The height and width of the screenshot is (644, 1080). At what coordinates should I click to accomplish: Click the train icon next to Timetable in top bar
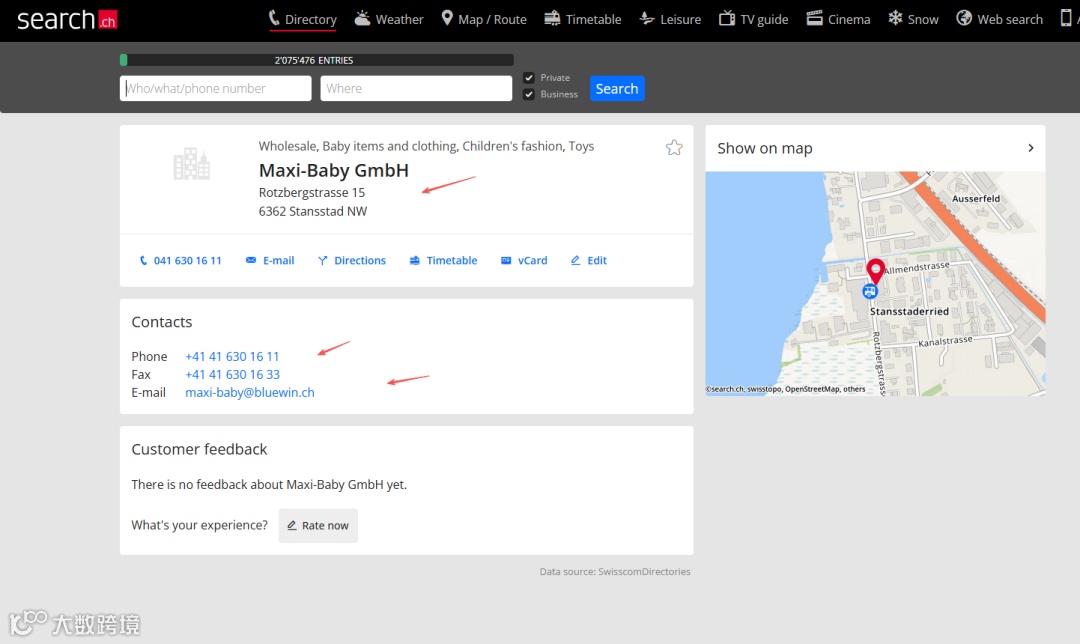coord(552,19)
